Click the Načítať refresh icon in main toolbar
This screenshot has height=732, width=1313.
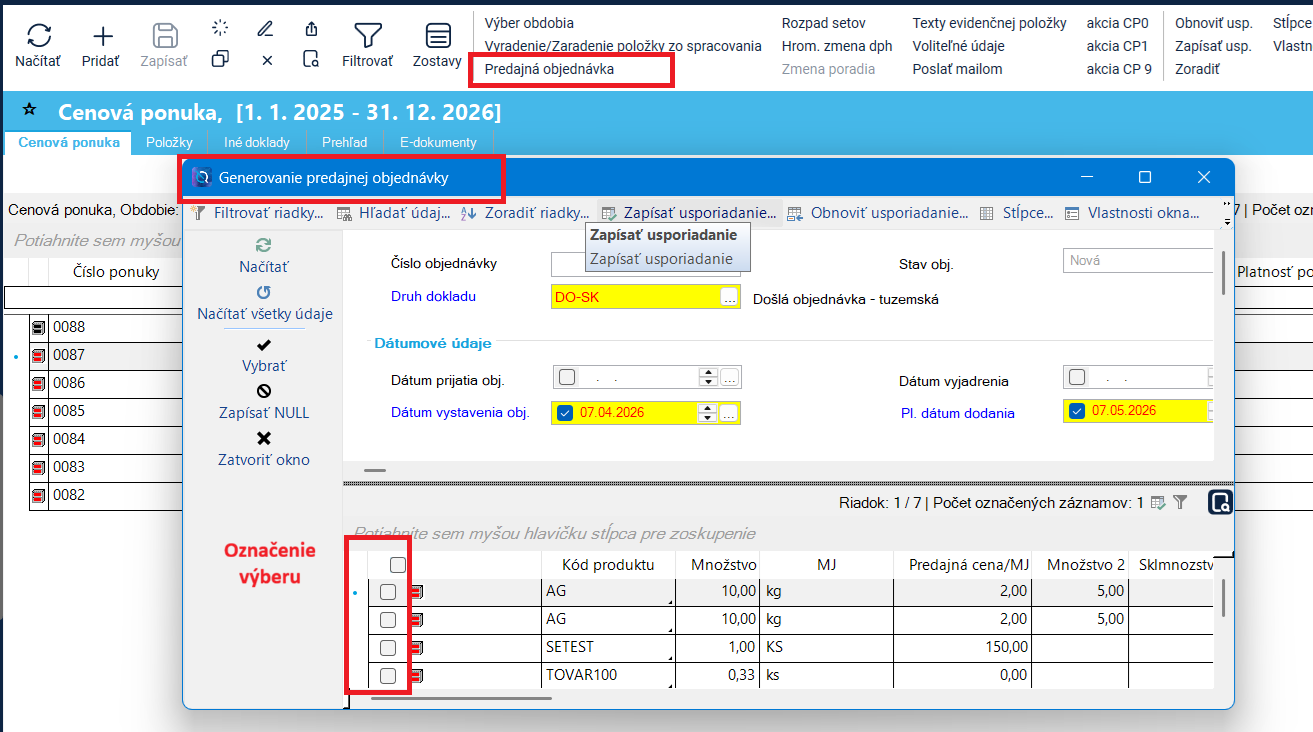[38, 37]
